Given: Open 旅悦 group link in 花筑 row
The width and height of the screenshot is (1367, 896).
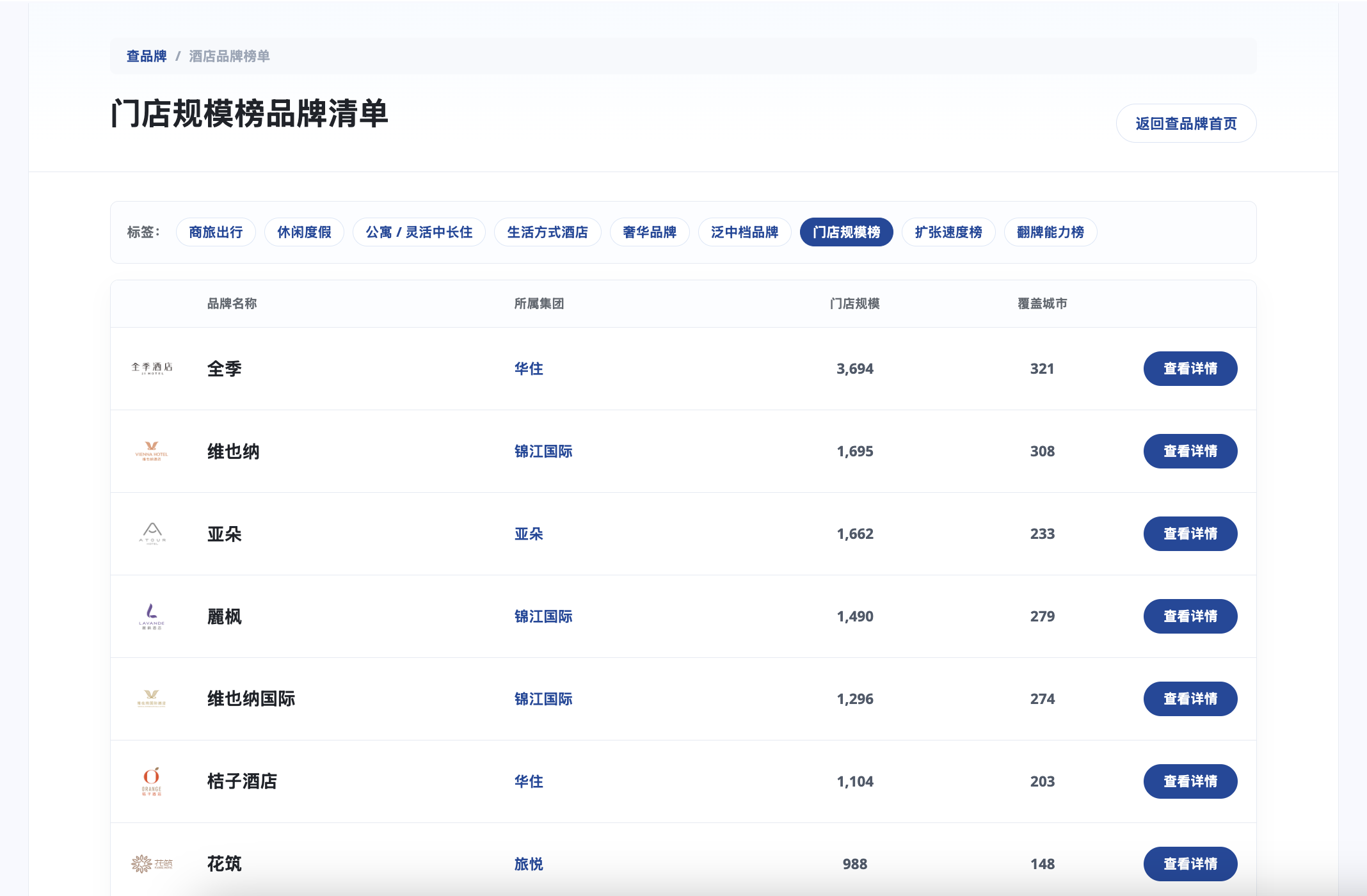Looking at the screenshot, I should coord(529,864).
